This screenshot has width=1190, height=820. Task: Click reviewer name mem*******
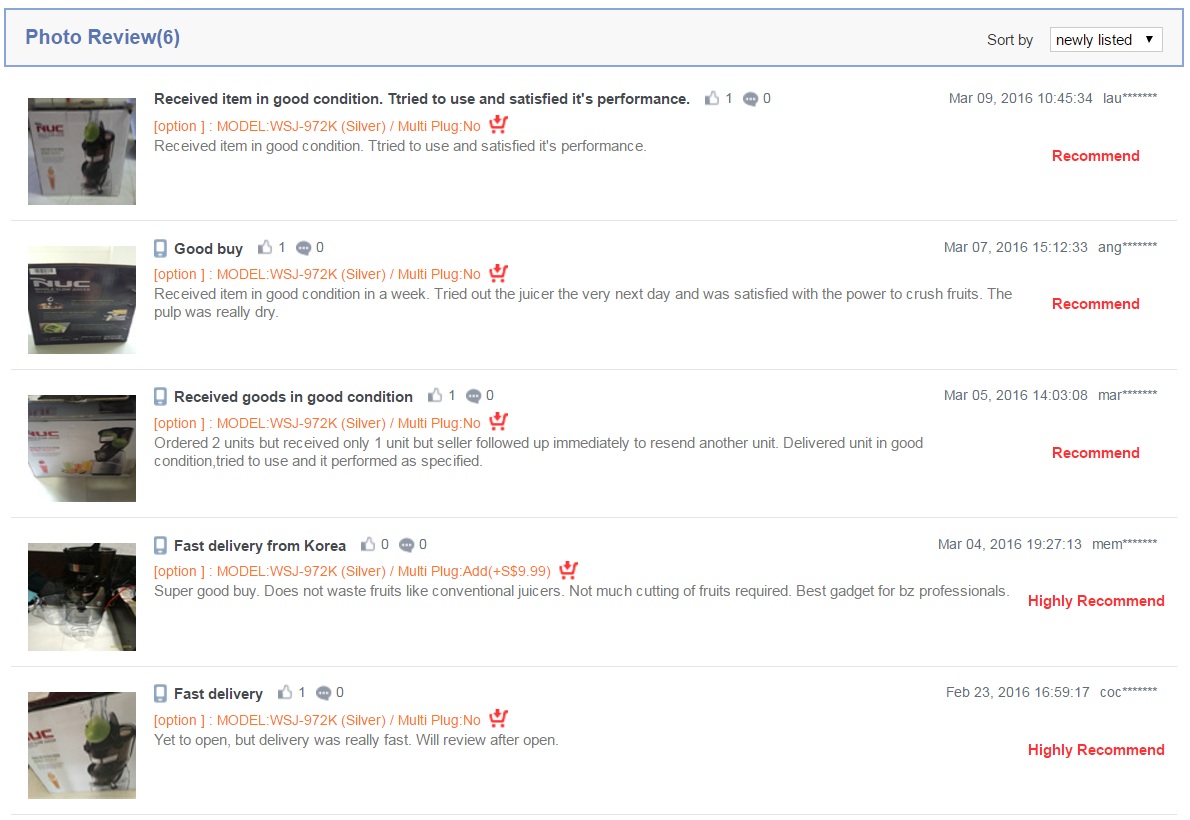click(1125, 544)
